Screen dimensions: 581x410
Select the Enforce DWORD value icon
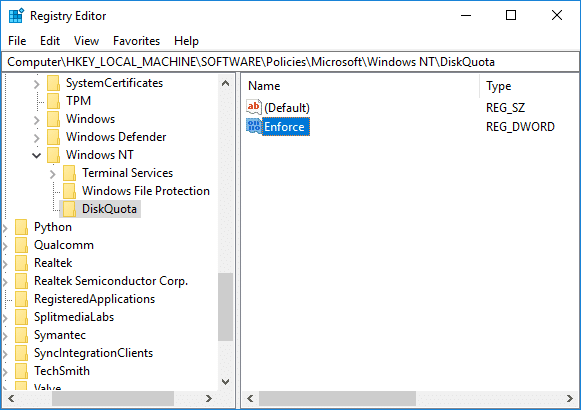point(254,126)
